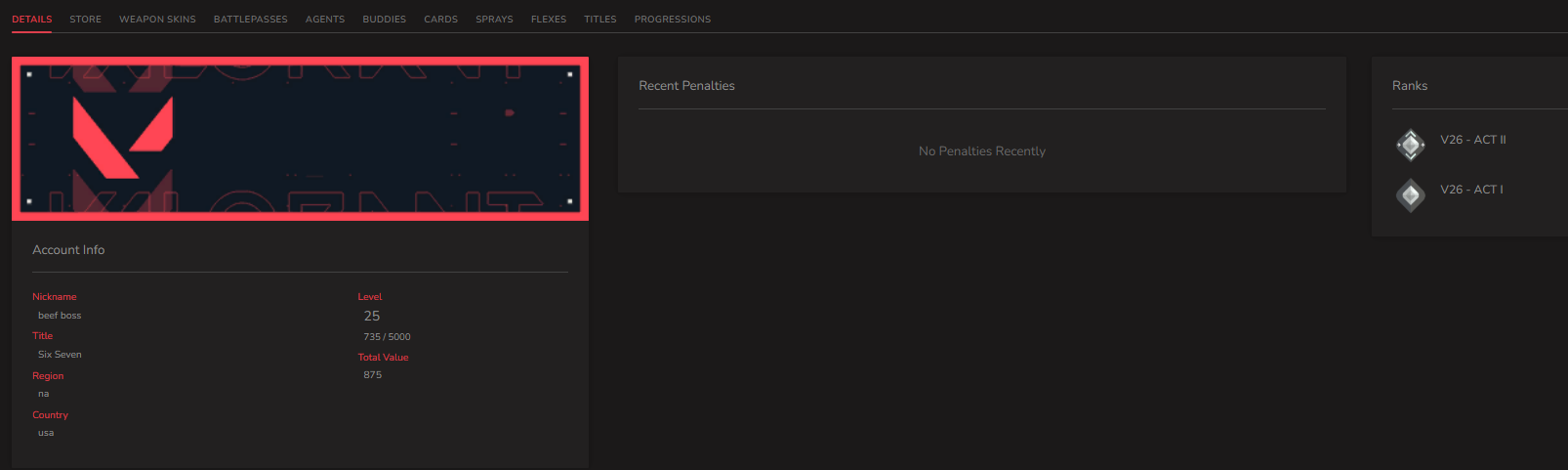Open the Progressions tab
The width and height of the screenshot is (1568, 470).
[673, 20]
